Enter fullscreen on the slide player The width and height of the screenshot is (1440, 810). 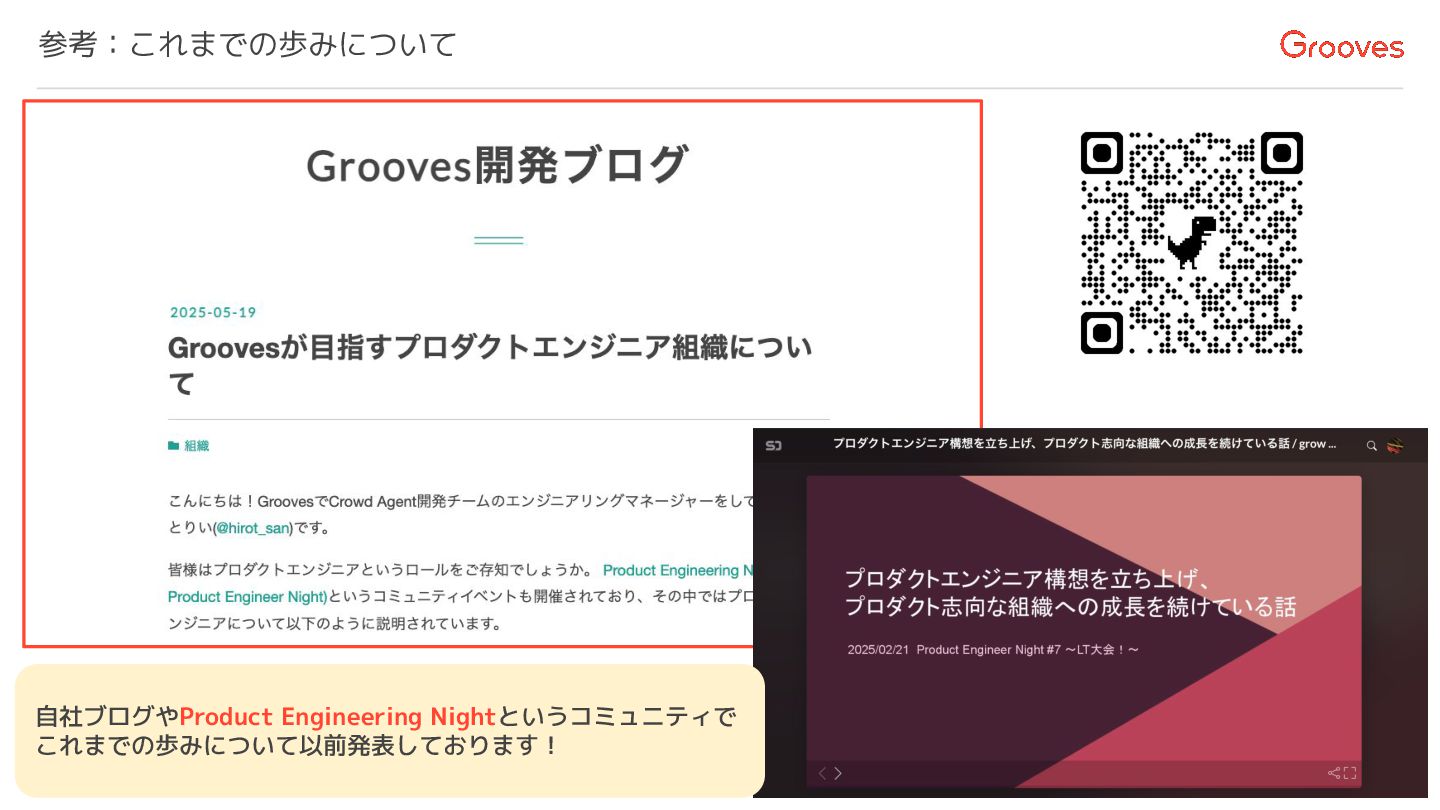[x=1350, y=773]
